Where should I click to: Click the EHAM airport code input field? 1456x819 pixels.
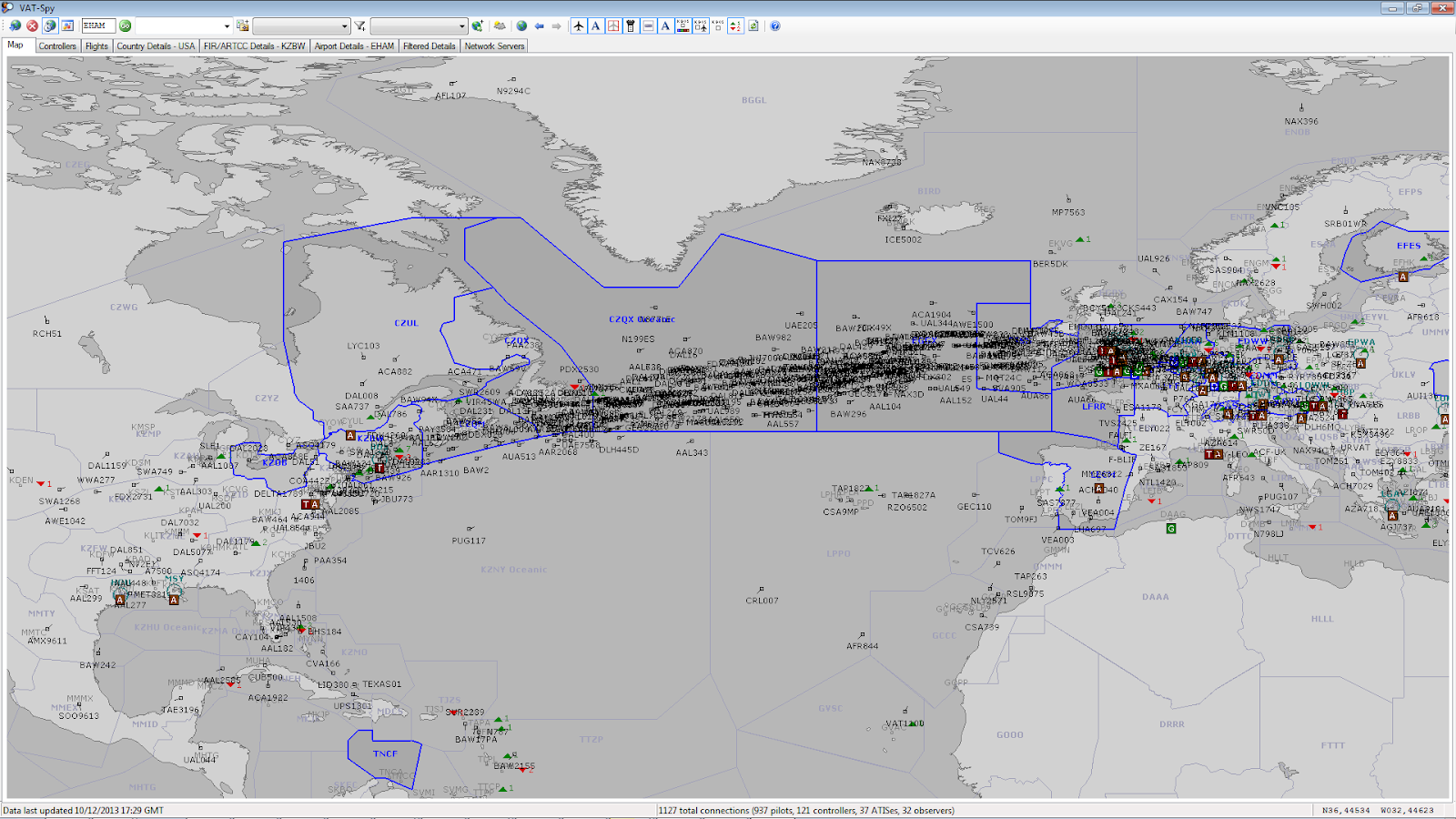click(98, 26)
